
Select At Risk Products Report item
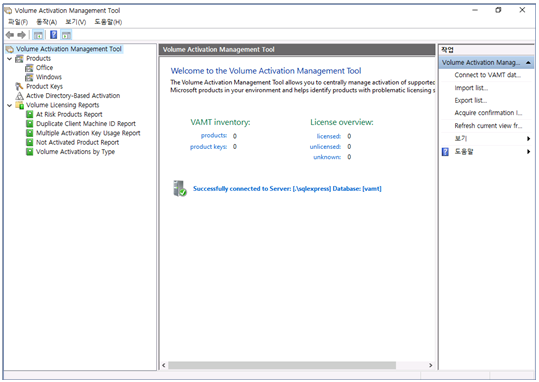pyautogui.click(x=69, y=114)
